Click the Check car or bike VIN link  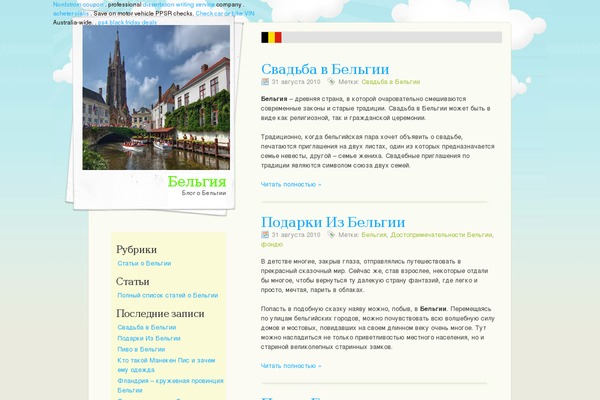click(x=225, y=13)
